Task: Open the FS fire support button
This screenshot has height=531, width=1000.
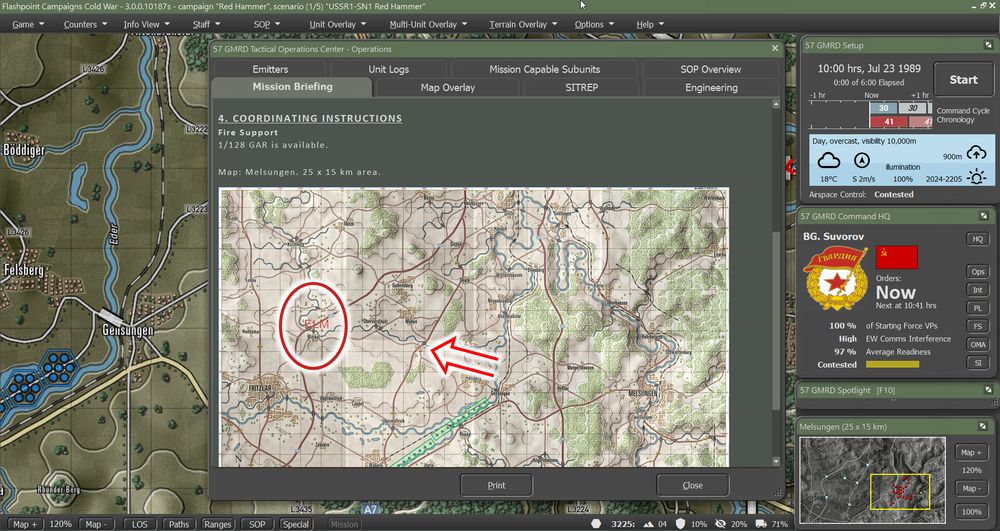Action: (977, 326)
